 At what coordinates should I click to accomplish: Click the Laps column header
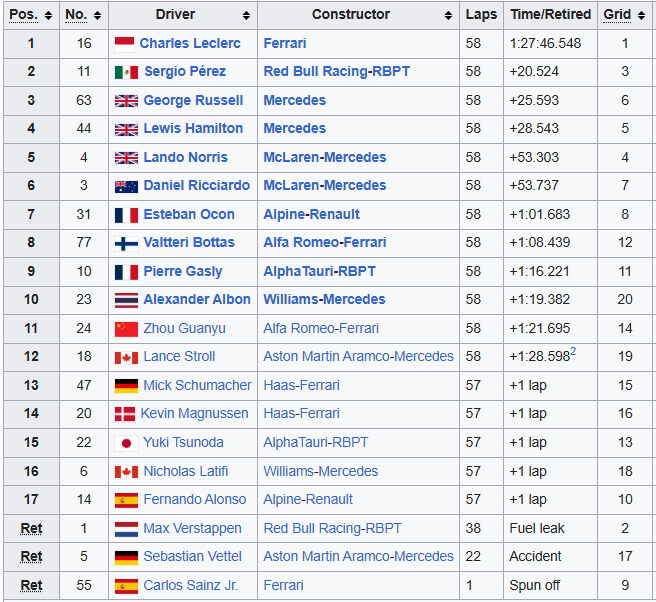tap(481, 15)
